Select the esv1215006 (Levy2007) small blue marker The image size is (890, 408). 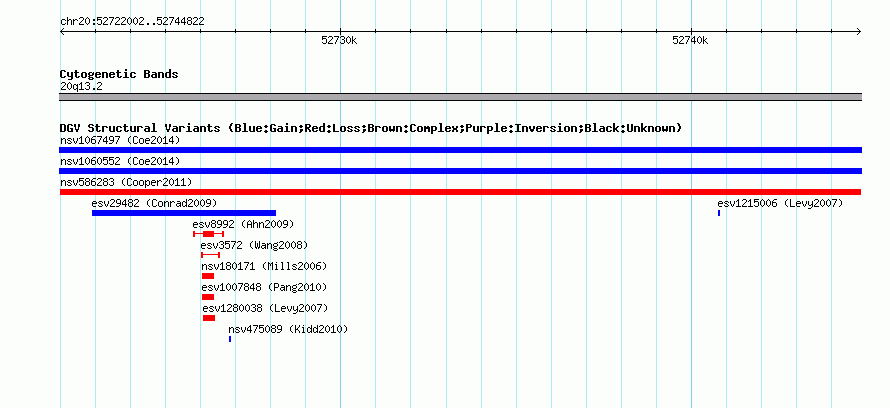(719, 213)
